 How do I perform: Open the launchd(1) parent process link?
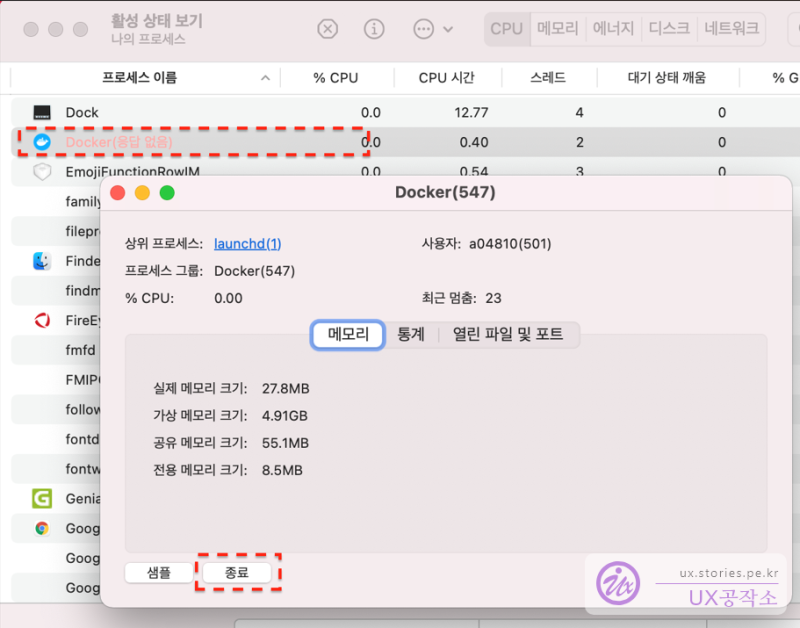247,244
